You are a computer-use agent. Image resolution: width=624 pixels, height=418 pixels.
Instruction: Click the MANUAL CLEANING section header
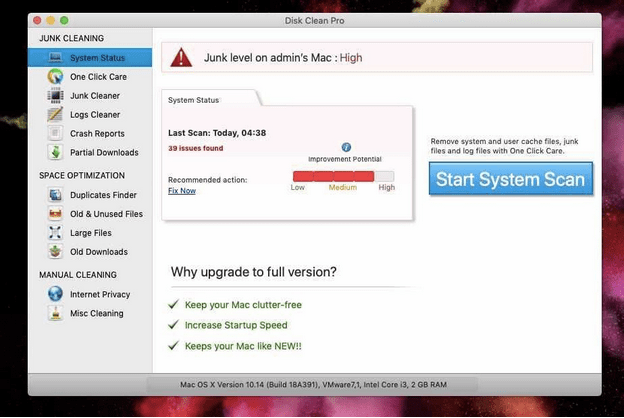(78, 275)
